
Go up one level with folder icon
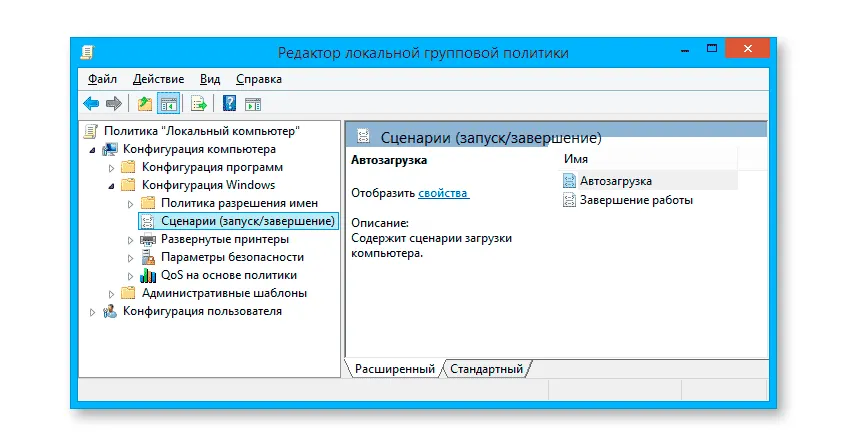point(144,103)
